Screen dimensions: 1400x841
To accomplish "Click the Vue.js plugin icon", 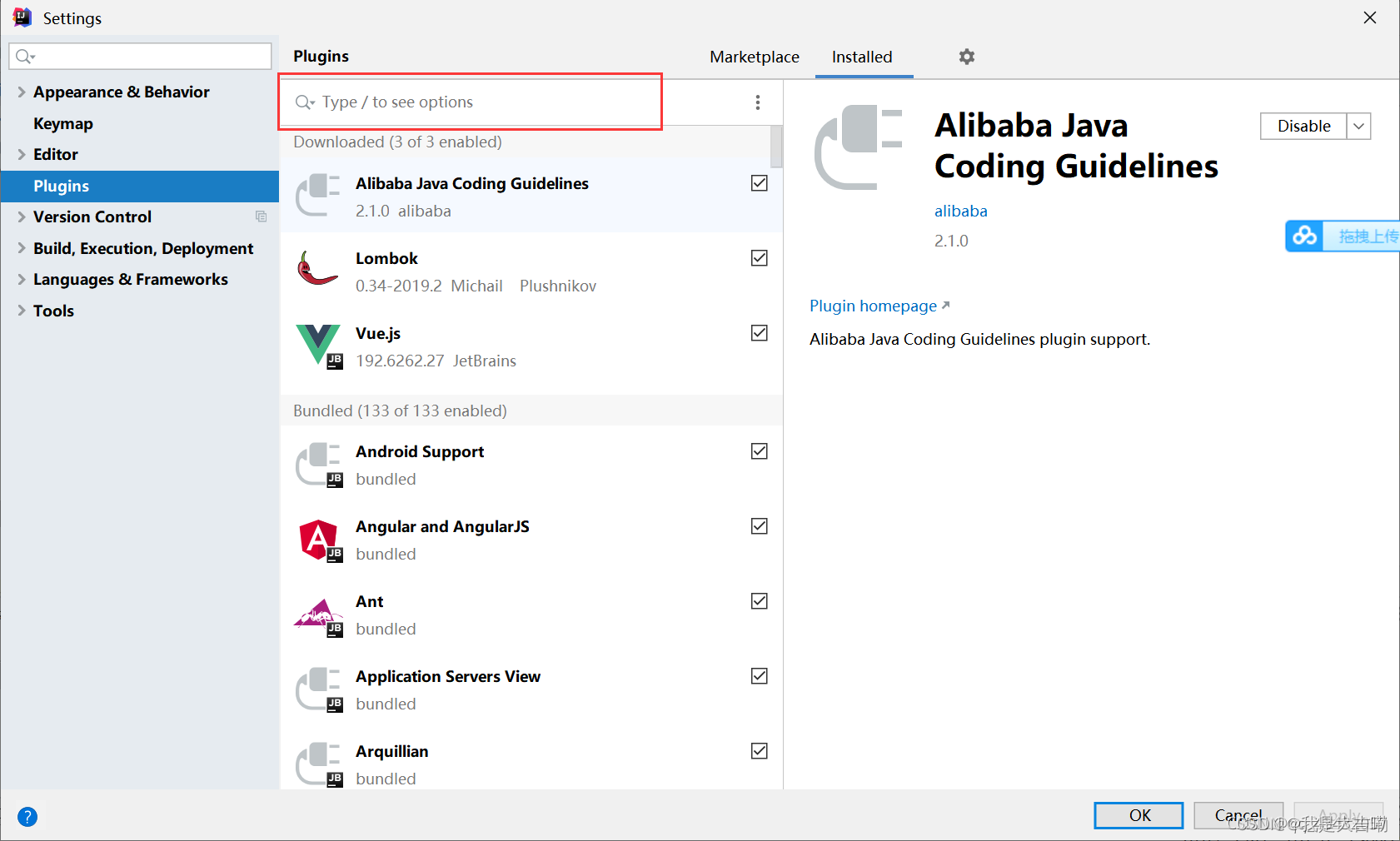I will (317, 346).
